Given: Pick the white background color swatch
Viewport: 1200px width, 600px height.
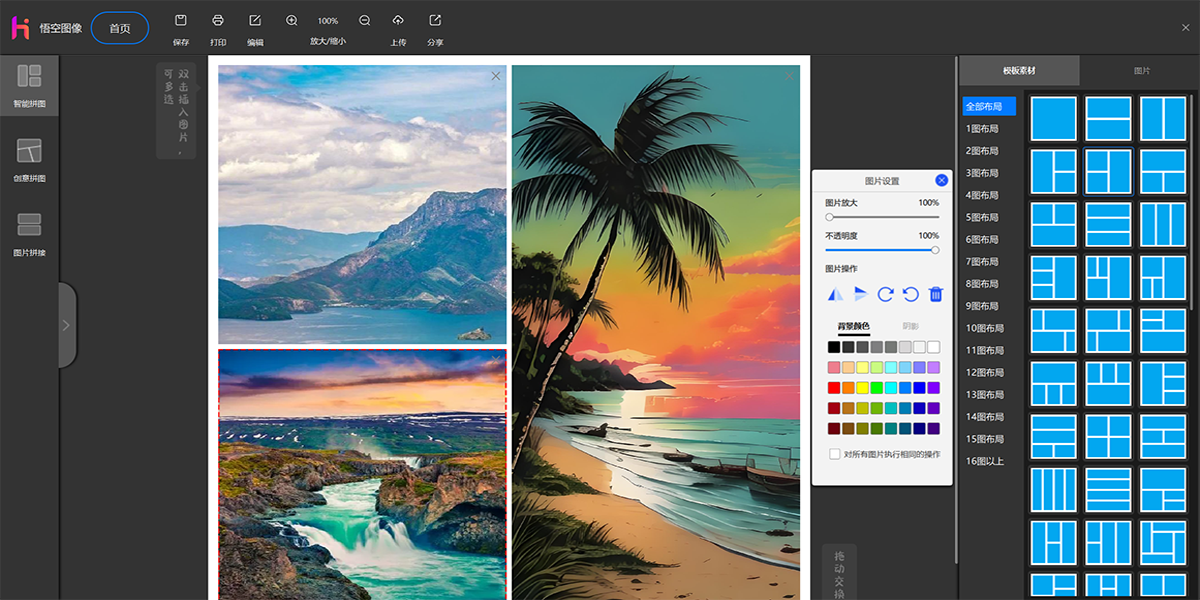Looking at the screenshot, I should pyautogui.click(x=933, y=347).
